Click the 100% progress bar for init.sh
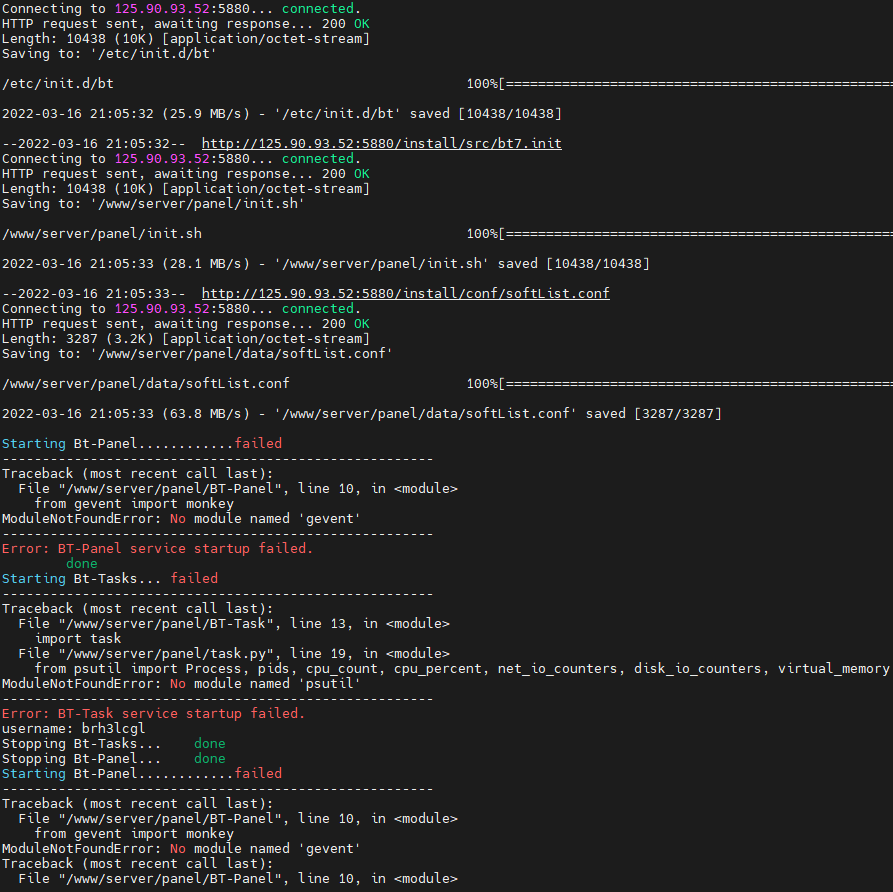Image resolution: width=893 pixels, height=892 pixels. coord(679,234)
